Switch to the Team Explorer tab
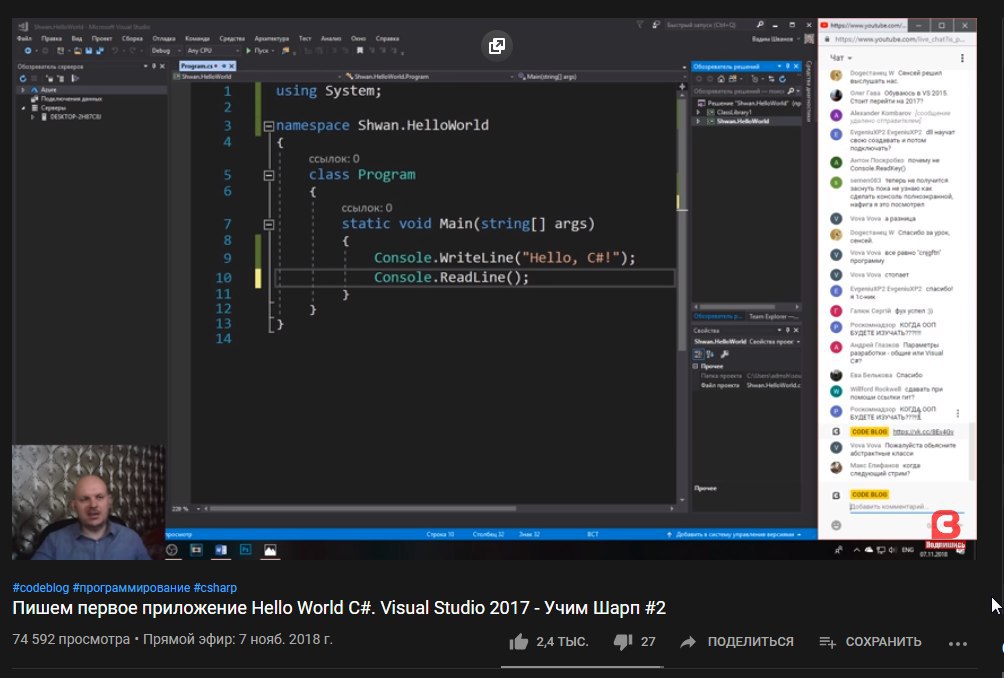This screenshot has width=1004, height=678. (x=773, y=316)
